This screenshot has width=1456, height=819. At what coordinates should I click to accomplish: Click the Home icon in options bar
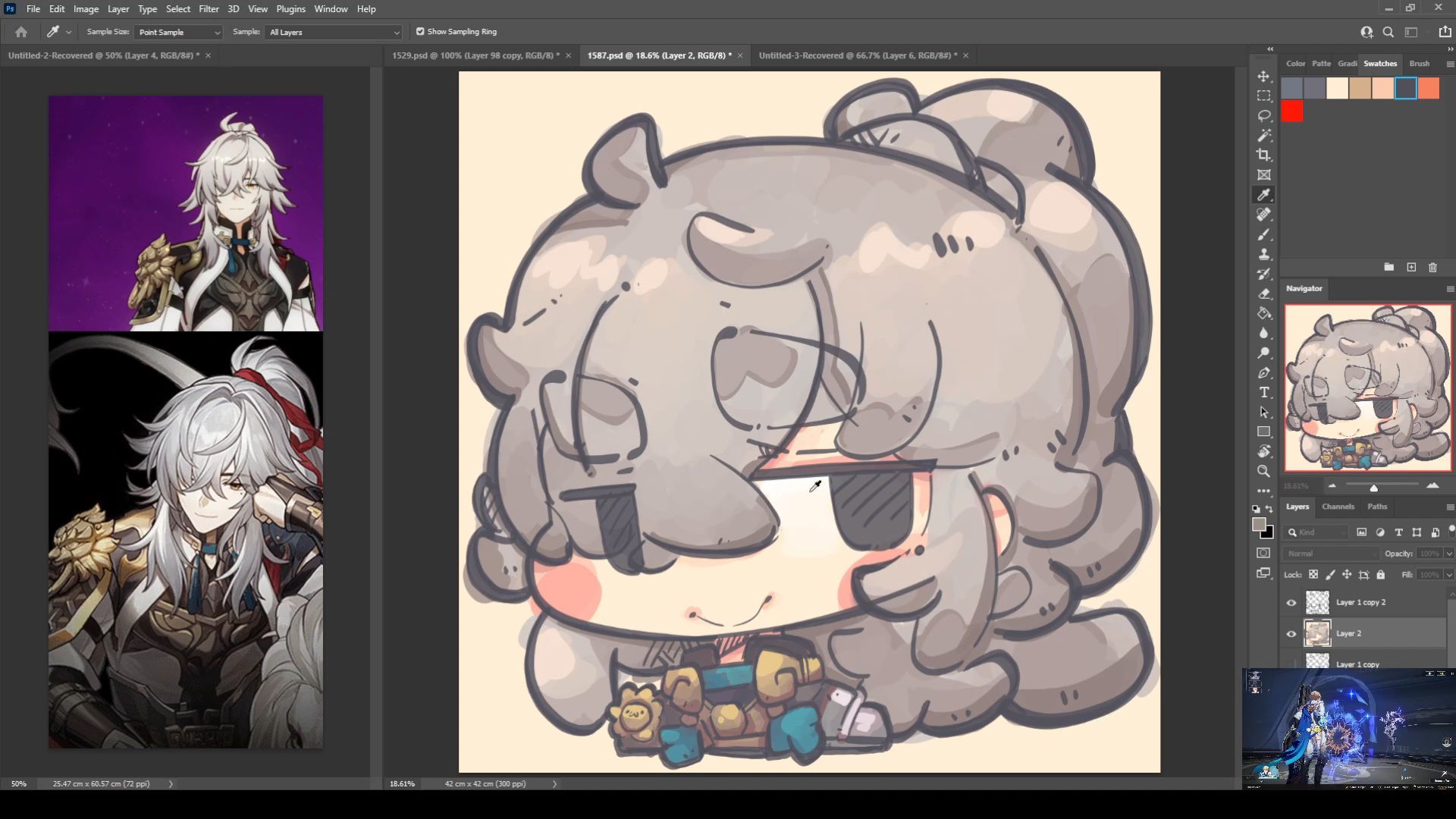(x=21, y=32)
